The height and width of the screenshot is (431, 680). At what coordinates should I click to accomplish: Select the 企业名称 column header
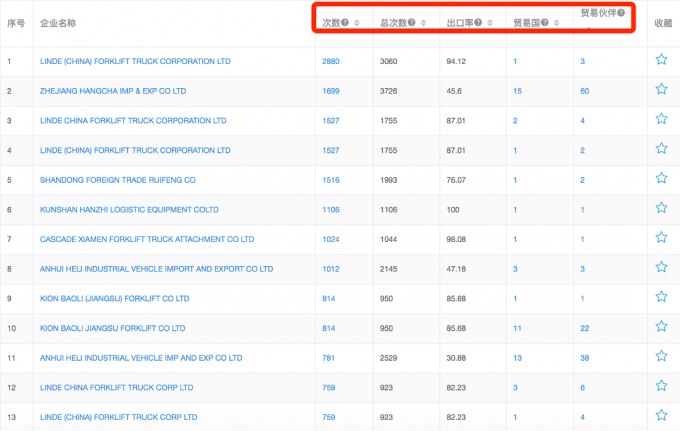coord(58,23)
